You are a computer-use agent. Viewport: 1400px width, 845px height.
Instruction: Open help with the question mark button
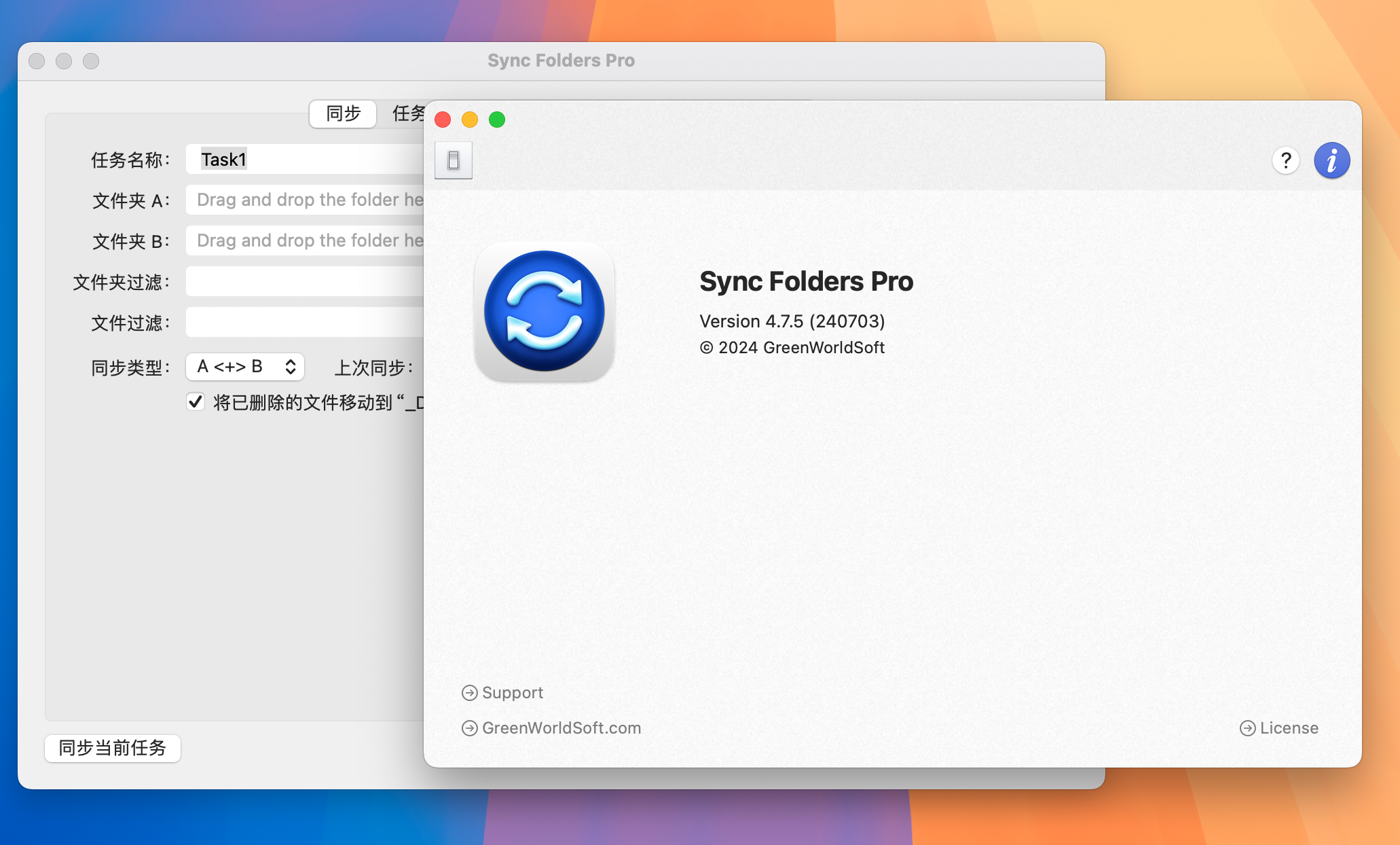click(1285, 161)
